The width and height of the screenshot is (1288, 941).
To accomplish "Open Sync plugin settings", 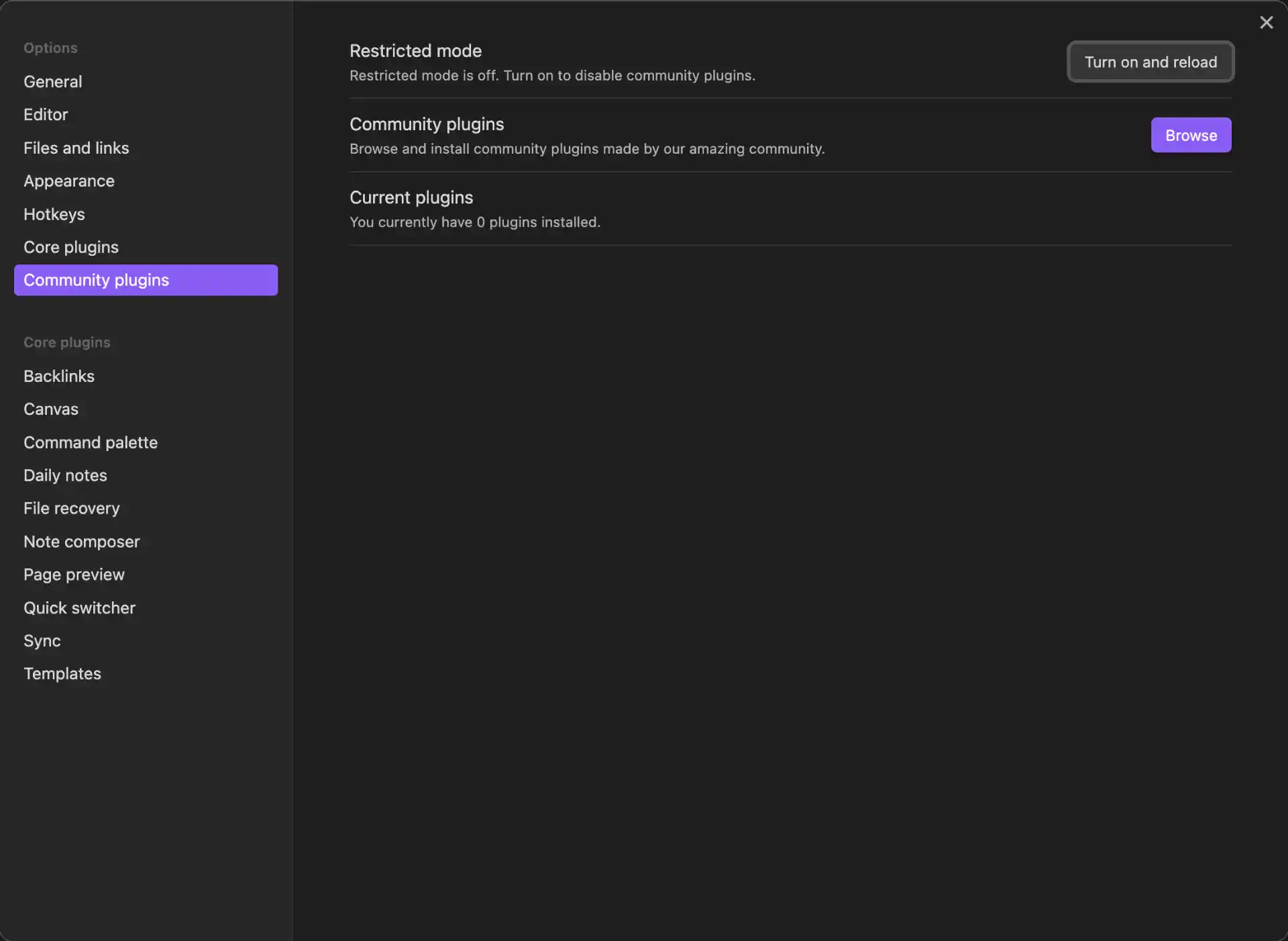I will point(42,641).
